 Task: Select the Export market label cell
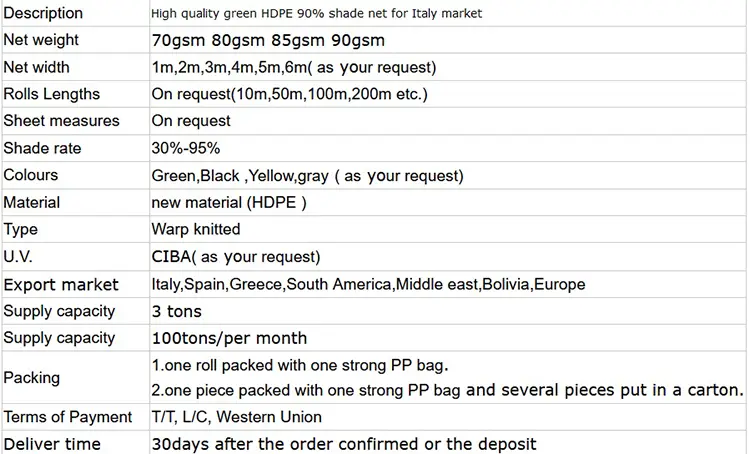coord(61,284)
